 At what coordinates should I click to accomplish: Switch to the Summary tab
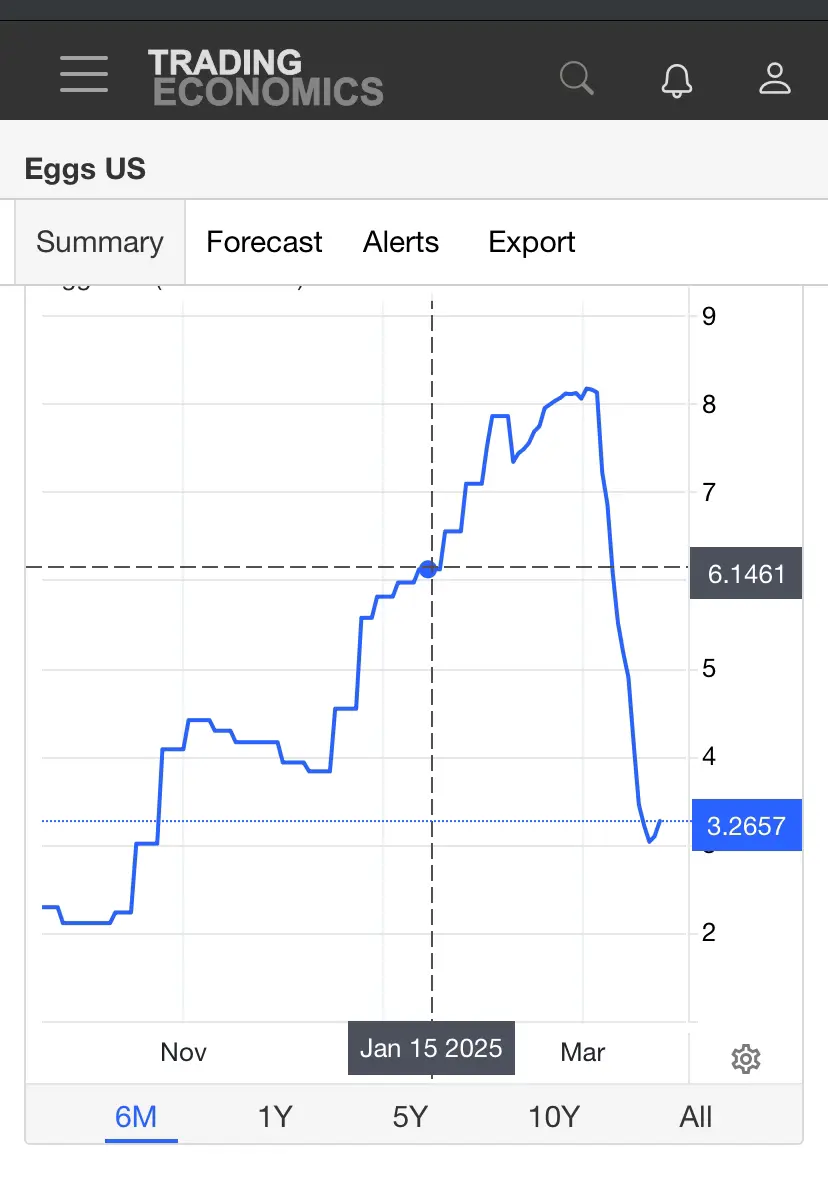point(100,242)
